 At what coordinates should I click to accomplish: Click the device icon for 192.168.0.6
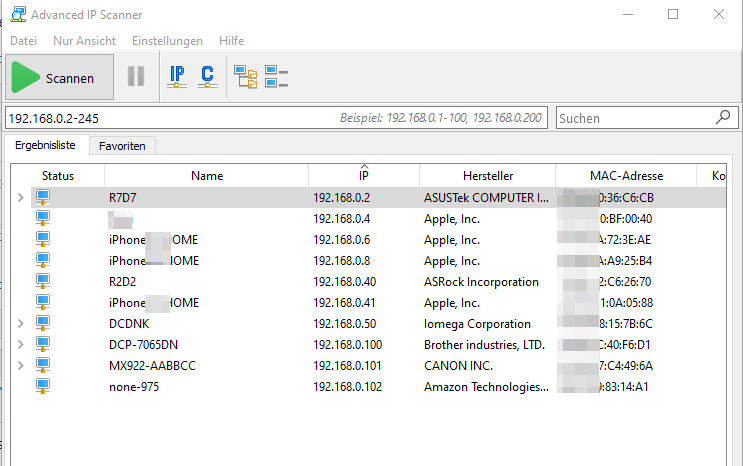pyautogui.click(x=43, y=239)
